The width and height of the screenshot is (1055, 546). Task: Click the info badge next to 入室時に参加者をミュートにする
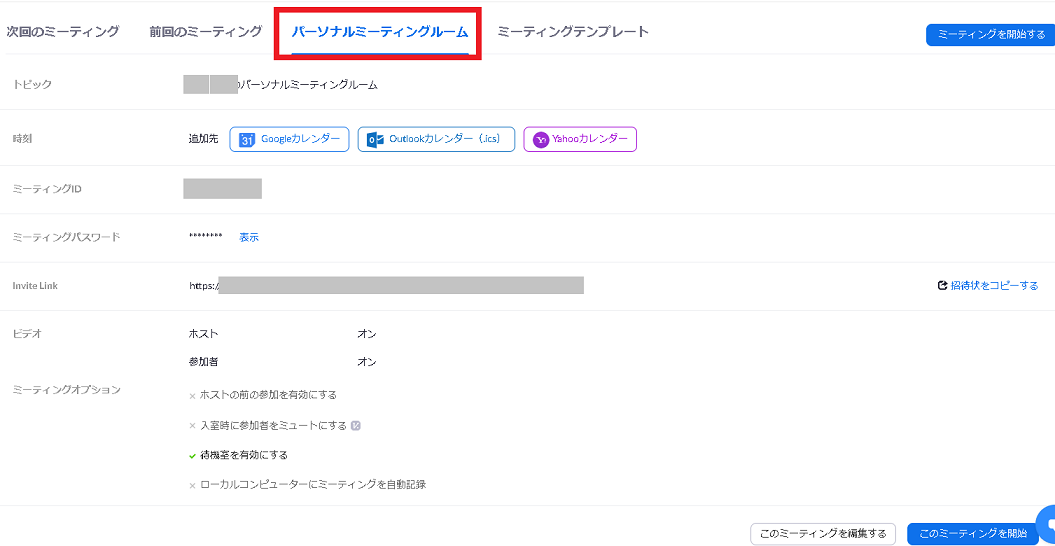(x=356, y=425)
